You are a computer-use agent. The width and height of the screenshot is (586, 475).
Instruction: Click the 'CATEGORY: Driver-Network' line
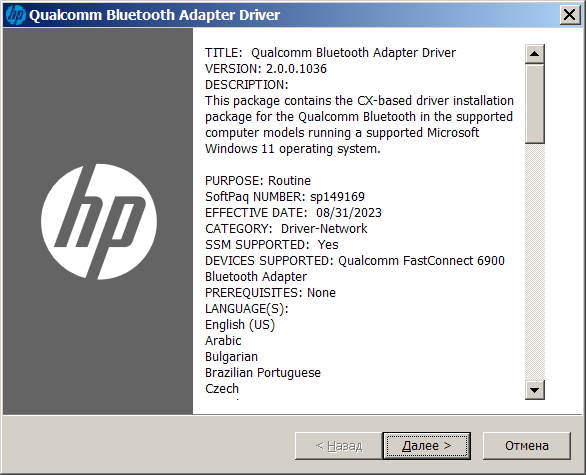286,229
